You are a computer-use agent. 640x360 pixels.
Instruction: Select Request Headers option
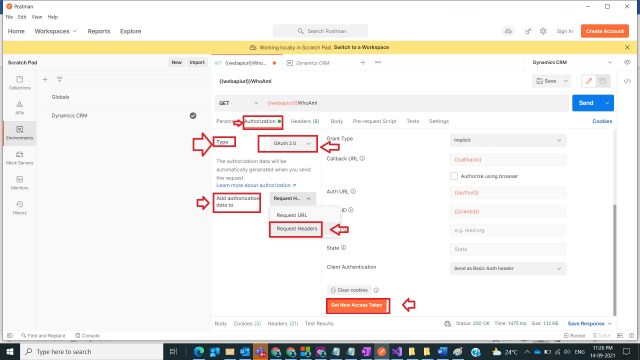click(297, 229)
